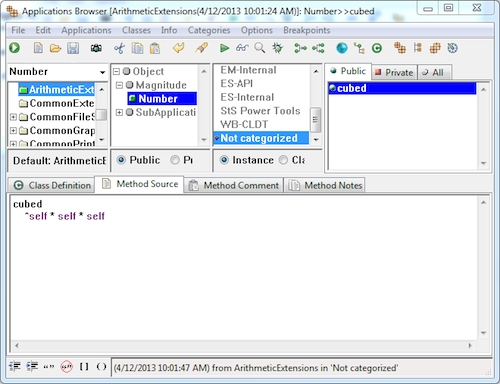Image resolution: width=500 pixels, height=384 pixels.
Task: Switch to the Class Definition tab
Action: 52,185
